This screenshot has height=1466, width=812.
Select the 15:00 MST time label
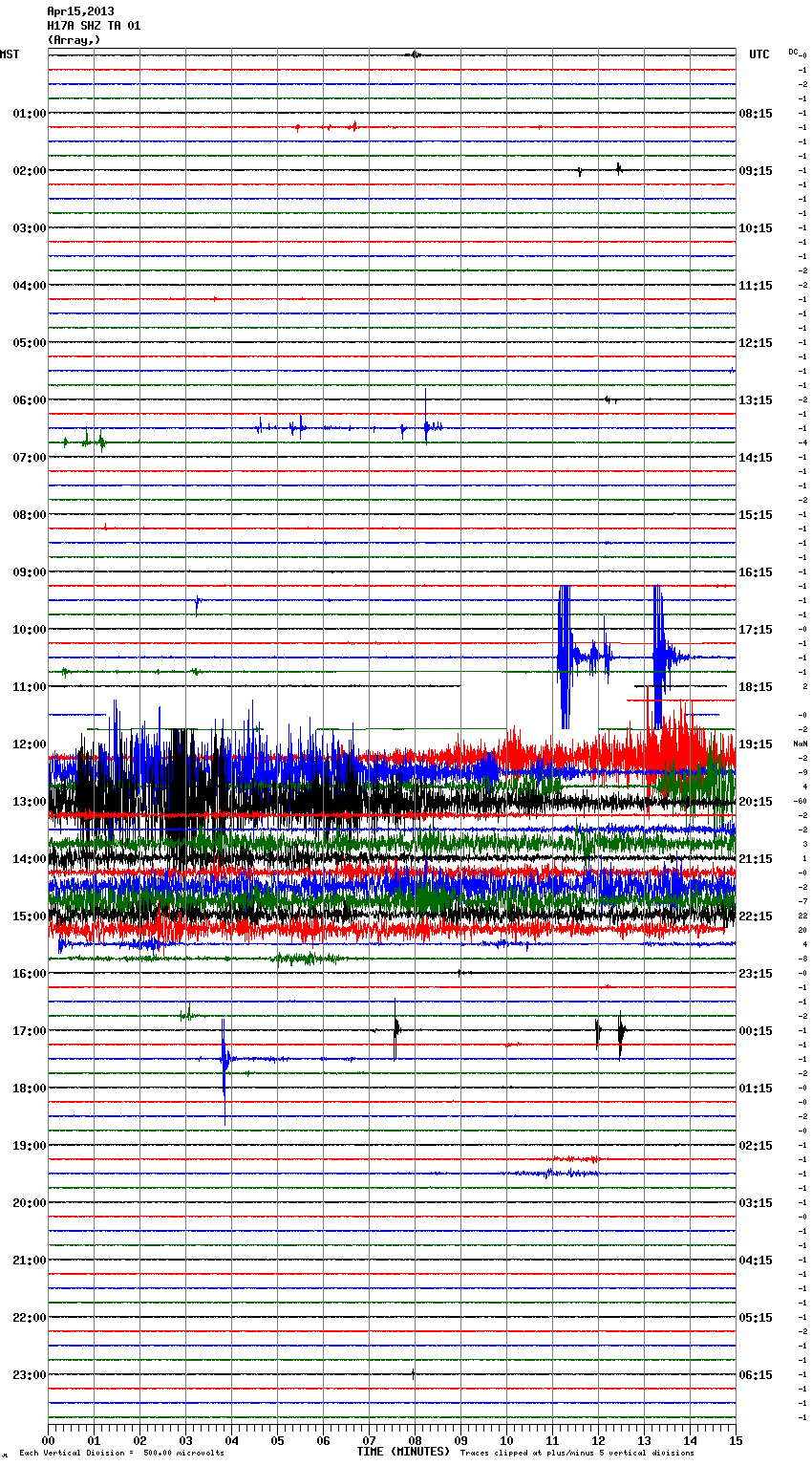point(30,916)
